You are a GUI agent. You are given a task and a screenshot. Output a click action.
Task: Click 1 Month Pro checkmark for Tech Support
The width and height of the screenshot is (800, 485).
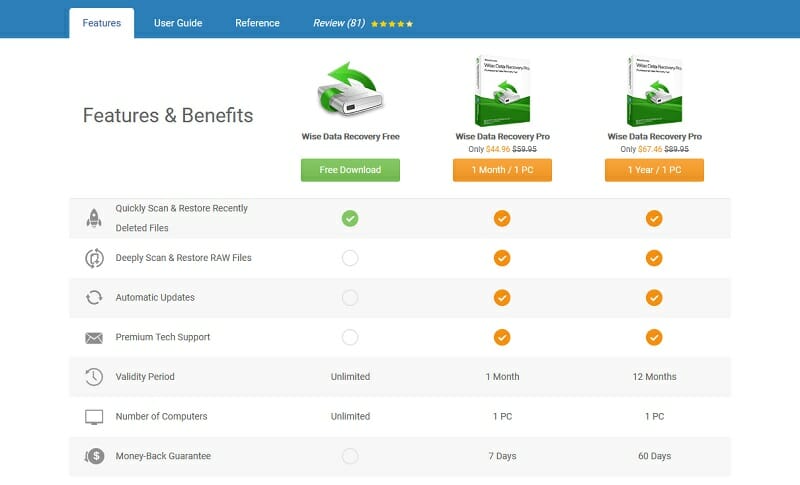(x=502, y=337)
